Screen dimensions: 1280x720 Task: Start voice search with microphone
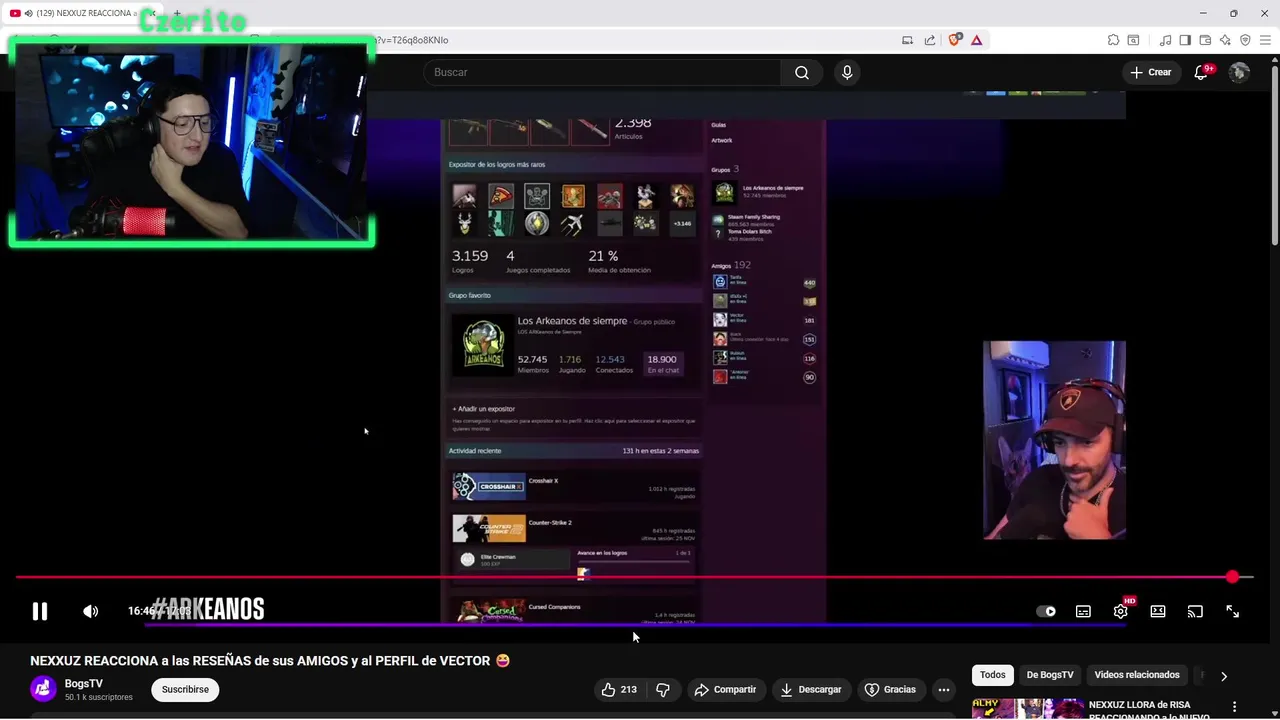(847, 72)
